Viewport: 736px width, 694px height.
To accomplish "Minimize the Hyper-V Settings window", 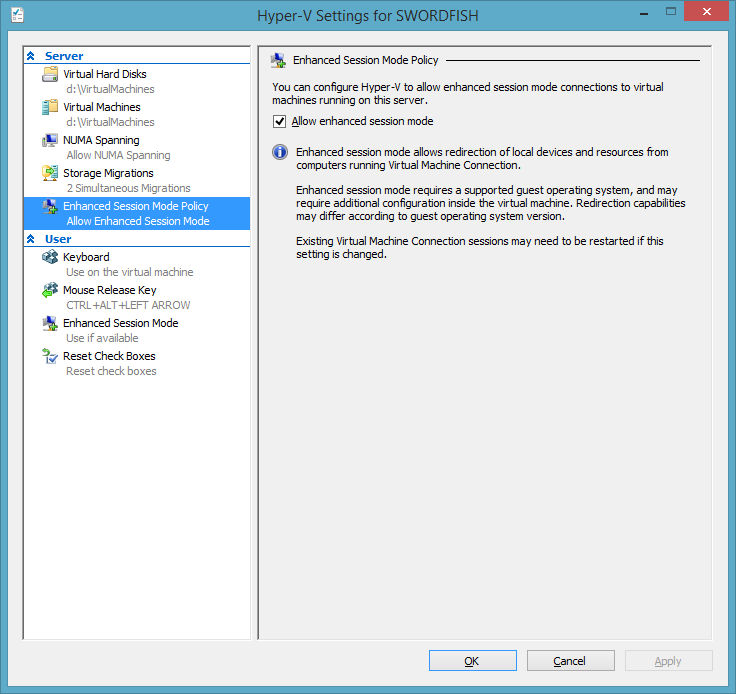I will pos(644,13).
